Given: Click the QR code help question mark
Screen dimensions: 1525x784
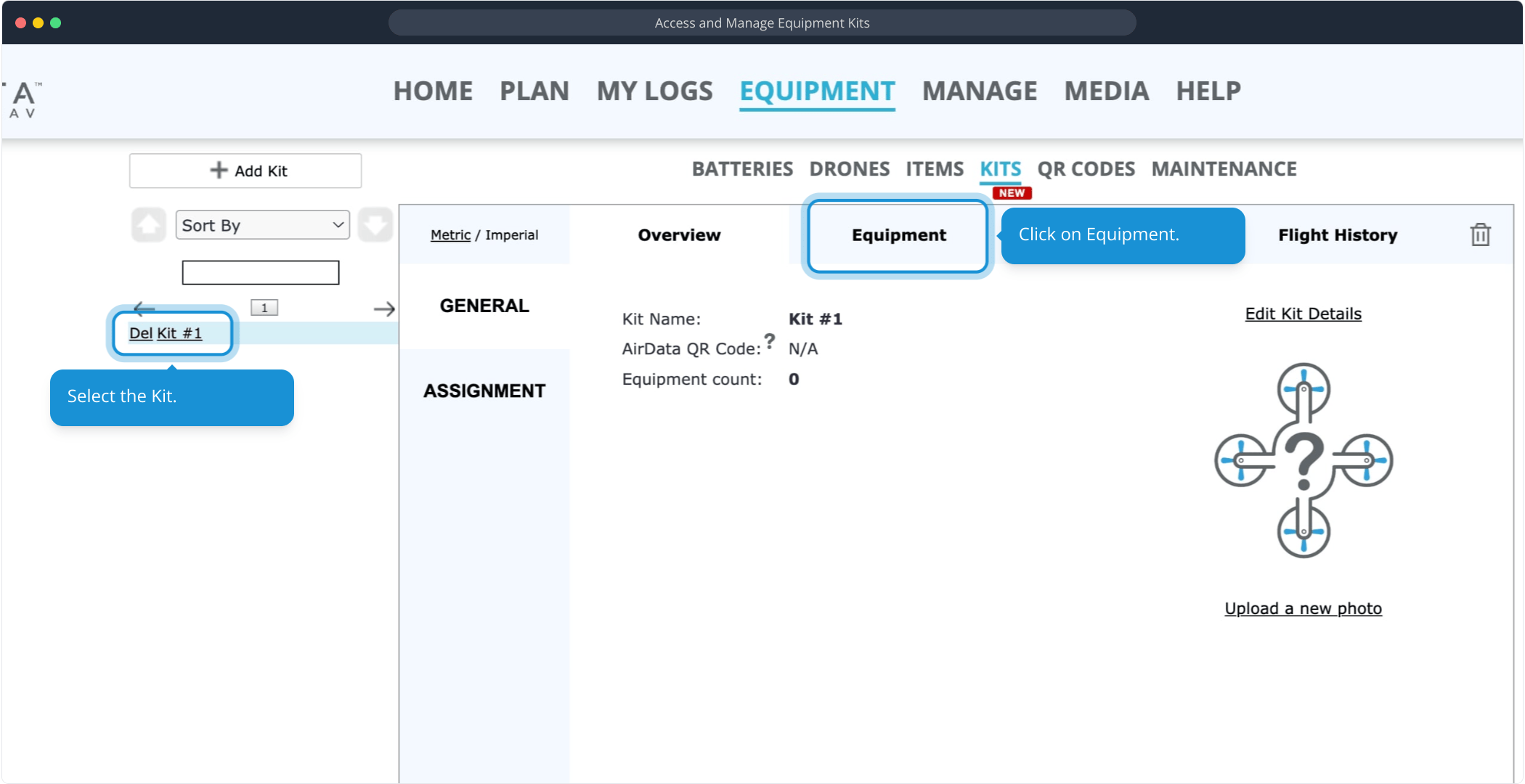Looking at the screenshot, I should [770, 340].
